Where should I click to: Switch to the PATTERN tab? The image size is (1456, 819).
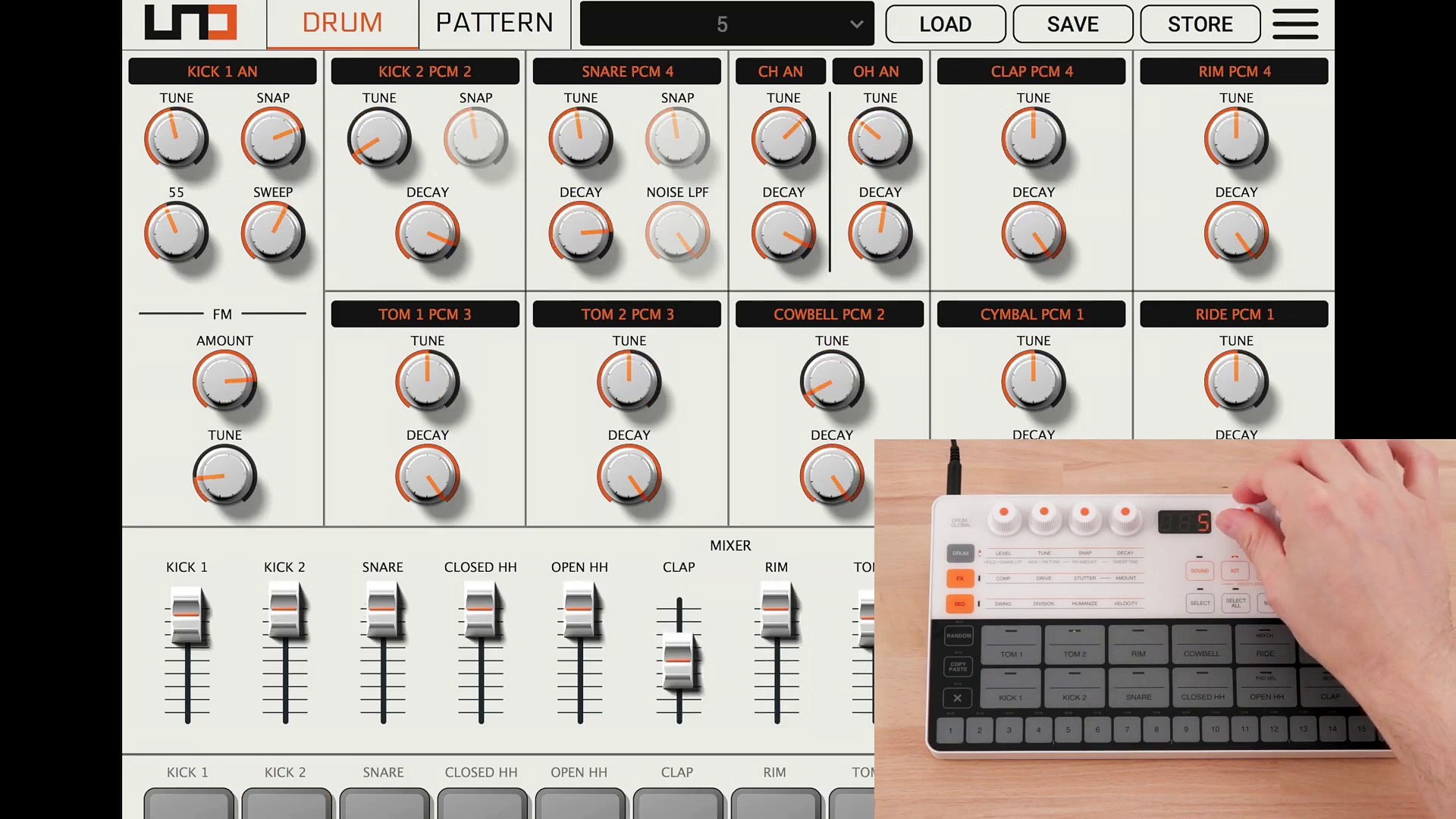(x=495, y=23)
